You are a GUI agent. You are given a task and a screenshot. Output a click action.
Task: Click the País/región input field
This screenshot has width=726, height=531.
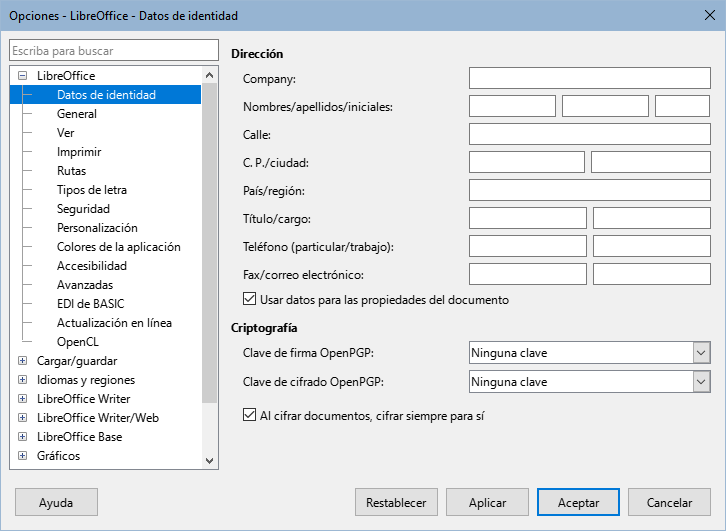(x=589, y=190)
